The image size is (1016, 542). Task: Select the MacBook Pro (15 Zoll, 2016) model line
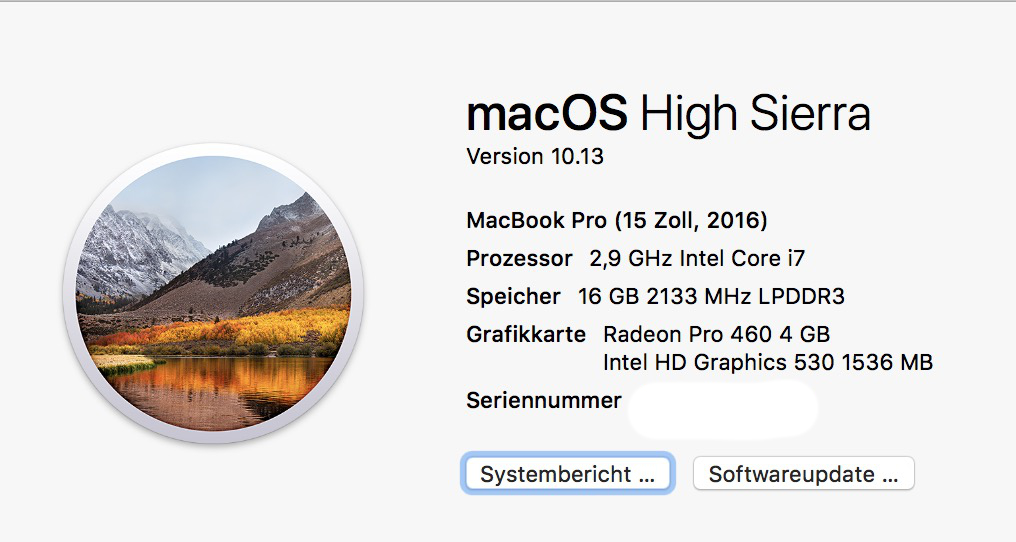[617, 220]
